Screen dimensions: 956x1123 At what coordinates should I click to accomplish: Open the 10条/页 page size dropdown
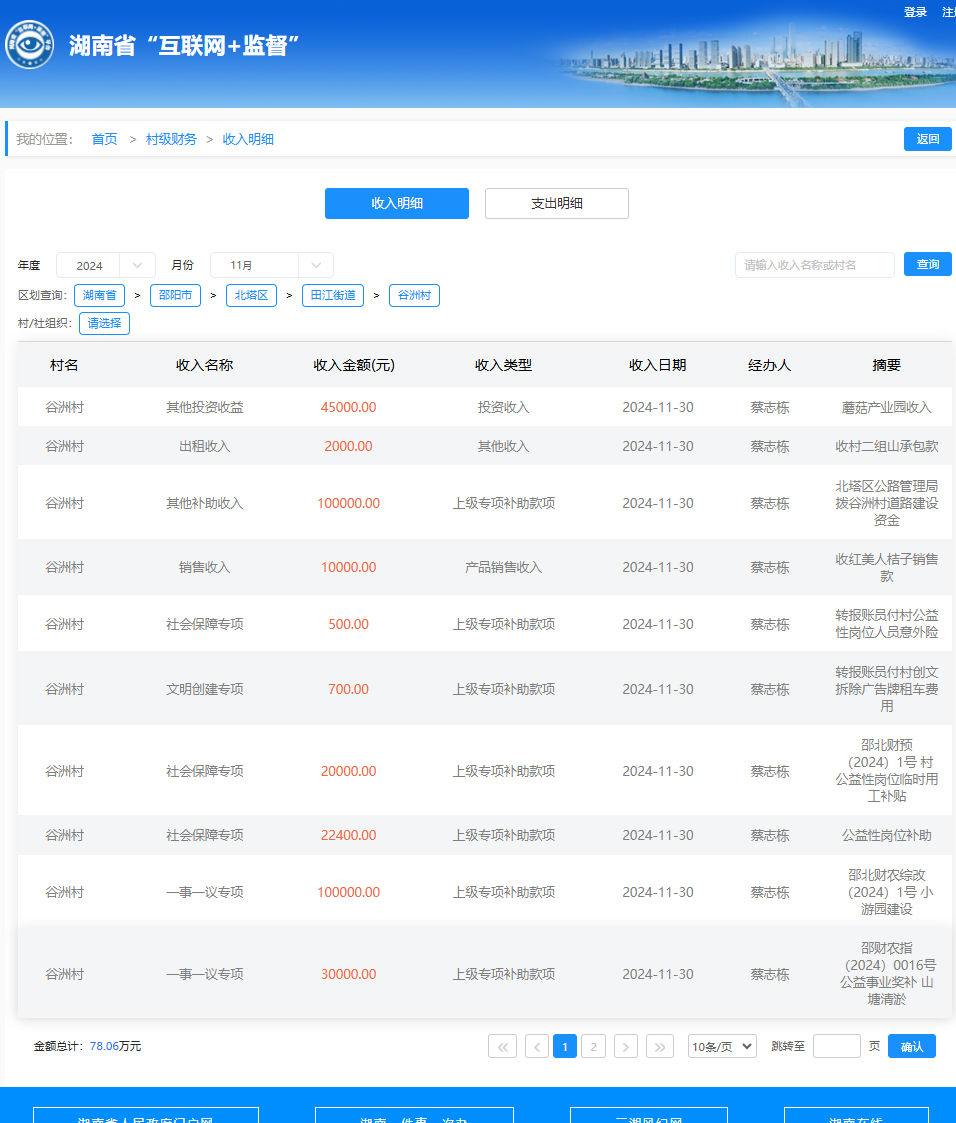click(x=722, y=1046)
